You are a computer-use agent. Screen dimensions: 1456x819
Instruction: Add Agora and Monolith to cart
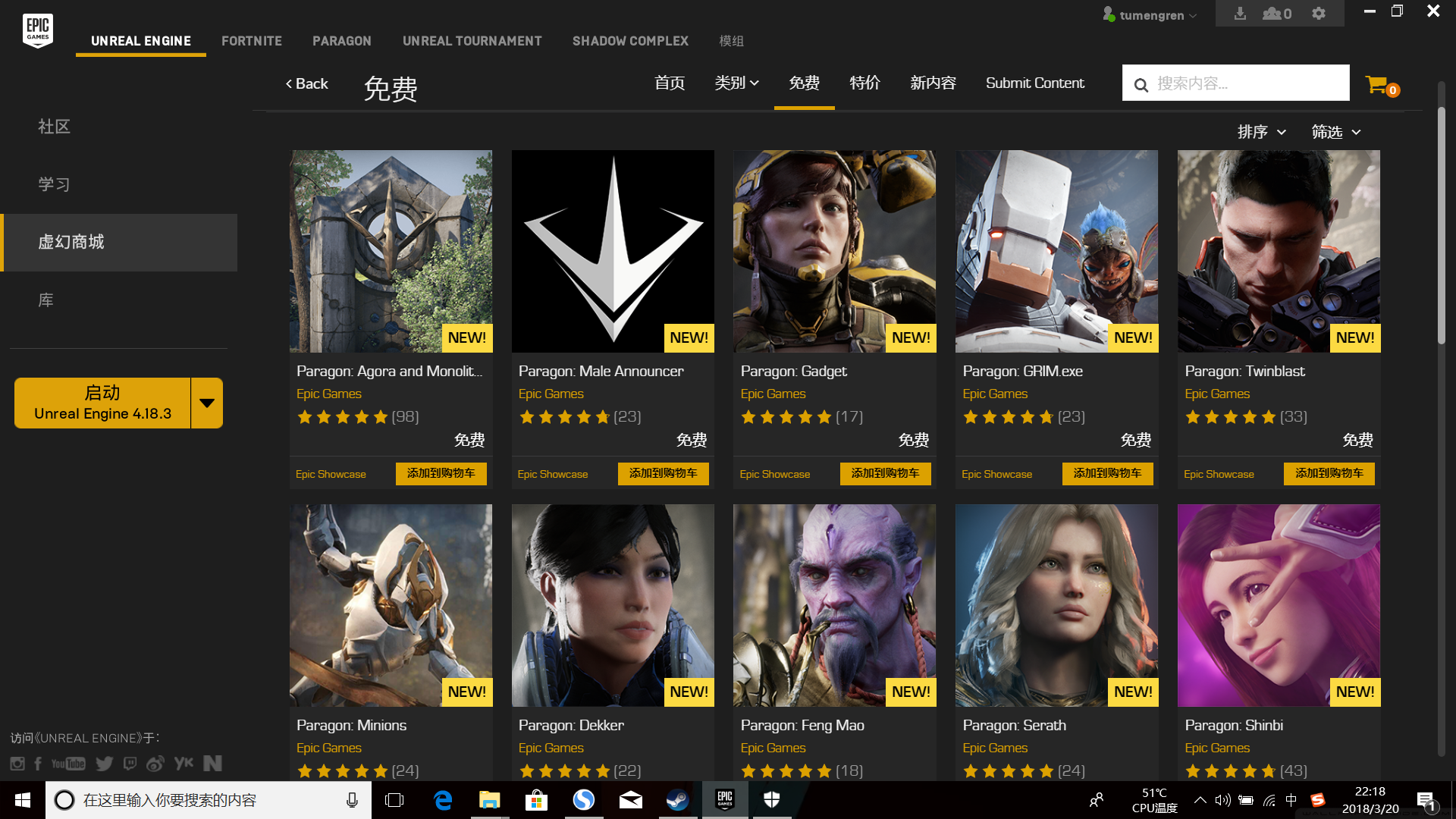[441, 474]
